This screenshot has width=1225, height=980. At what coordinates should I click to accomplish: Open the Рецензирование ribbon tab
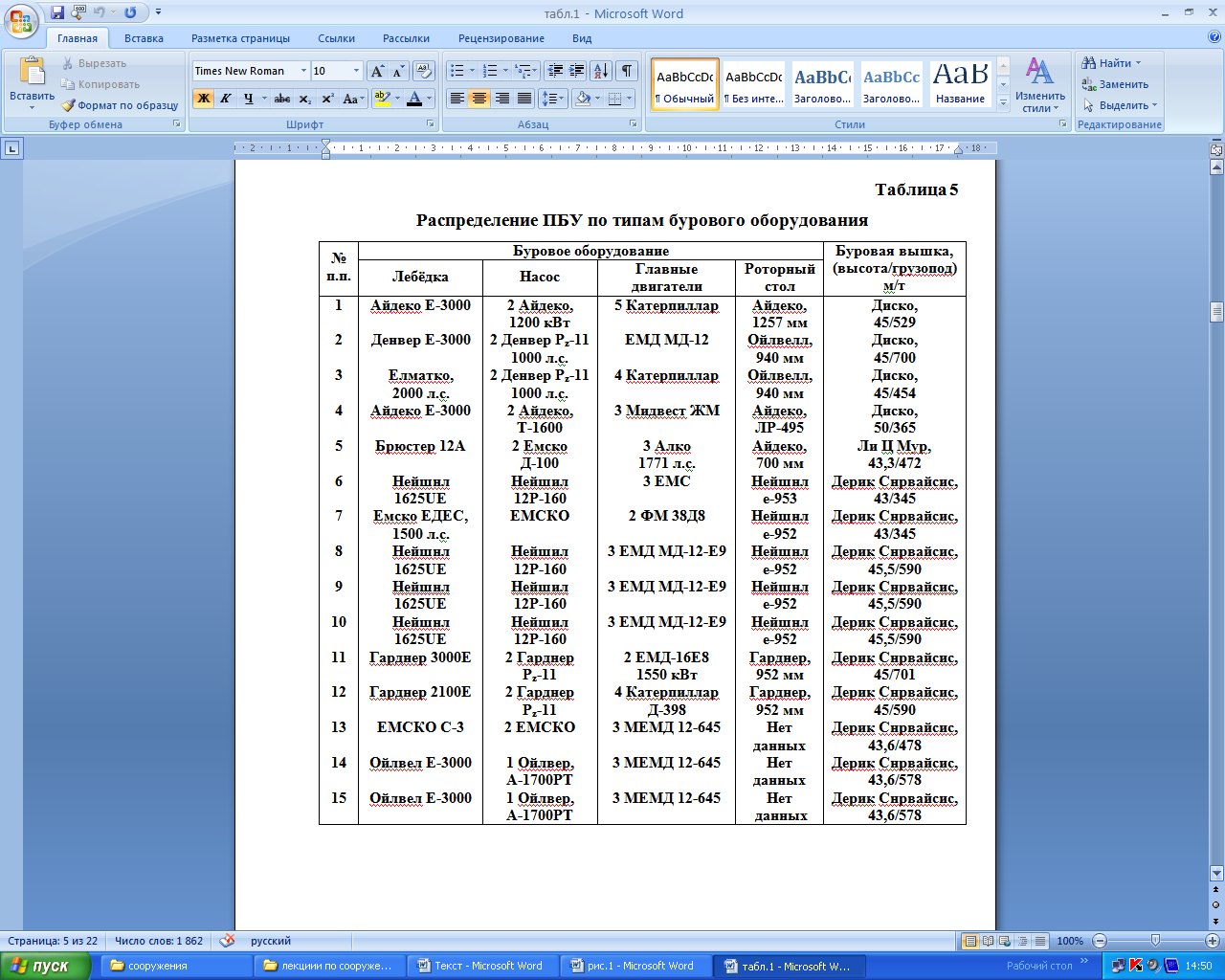pyautogui.click(x=501, y=38)
